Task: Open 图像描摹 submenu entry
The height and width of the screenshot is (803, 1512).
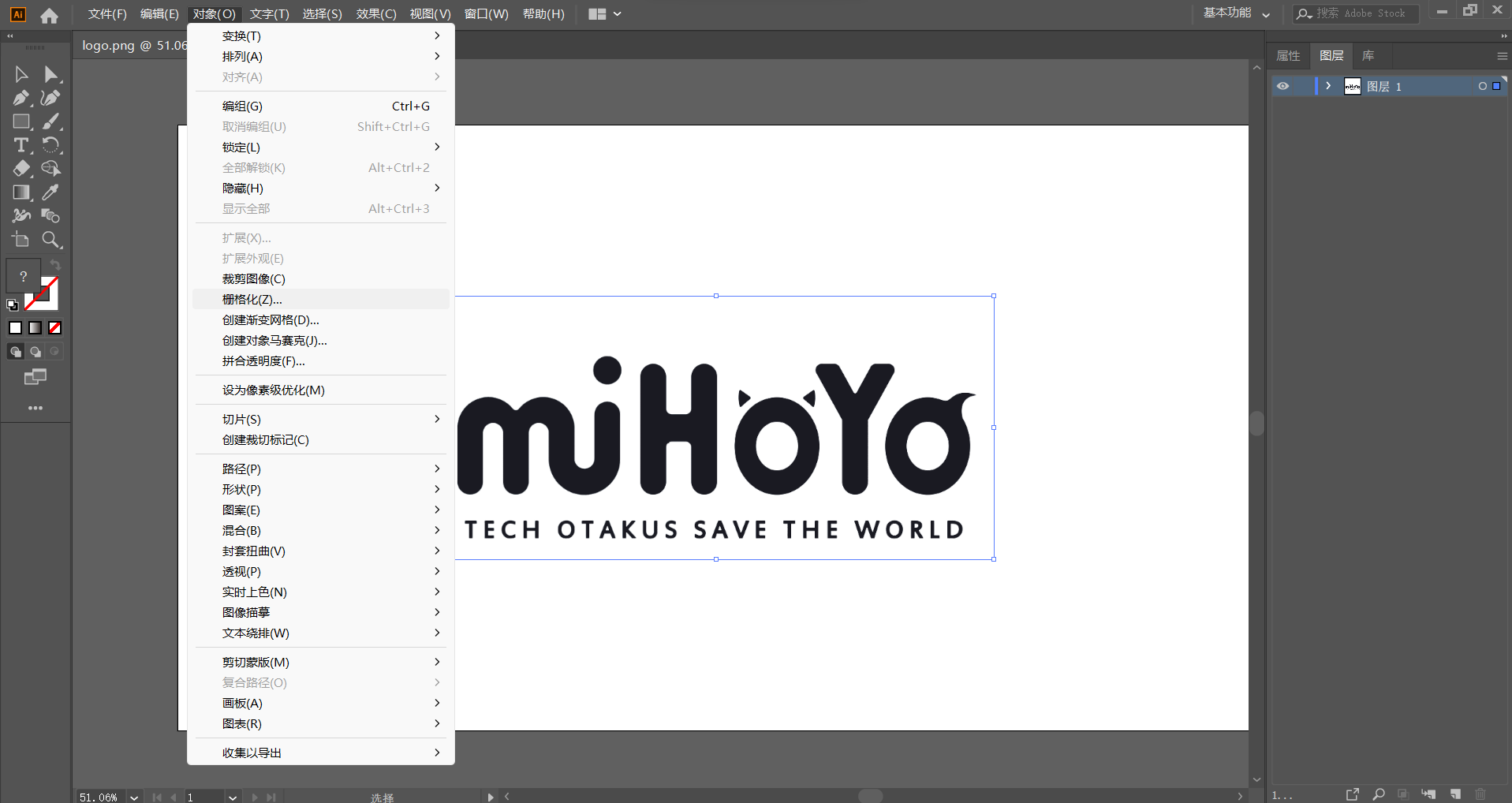Action: click(x=321, y=613)
